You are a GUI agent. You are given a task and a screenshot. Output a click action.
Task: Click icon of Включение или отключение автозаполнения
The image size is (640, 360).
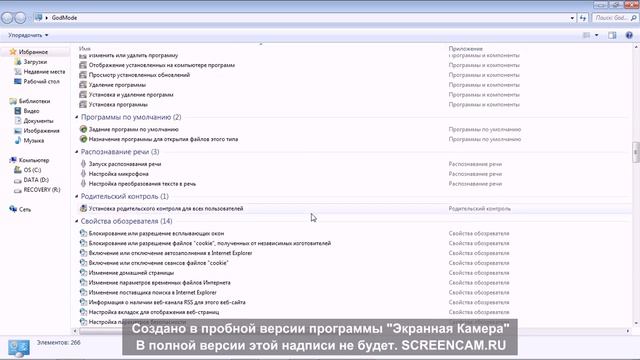tap(83, 253)
